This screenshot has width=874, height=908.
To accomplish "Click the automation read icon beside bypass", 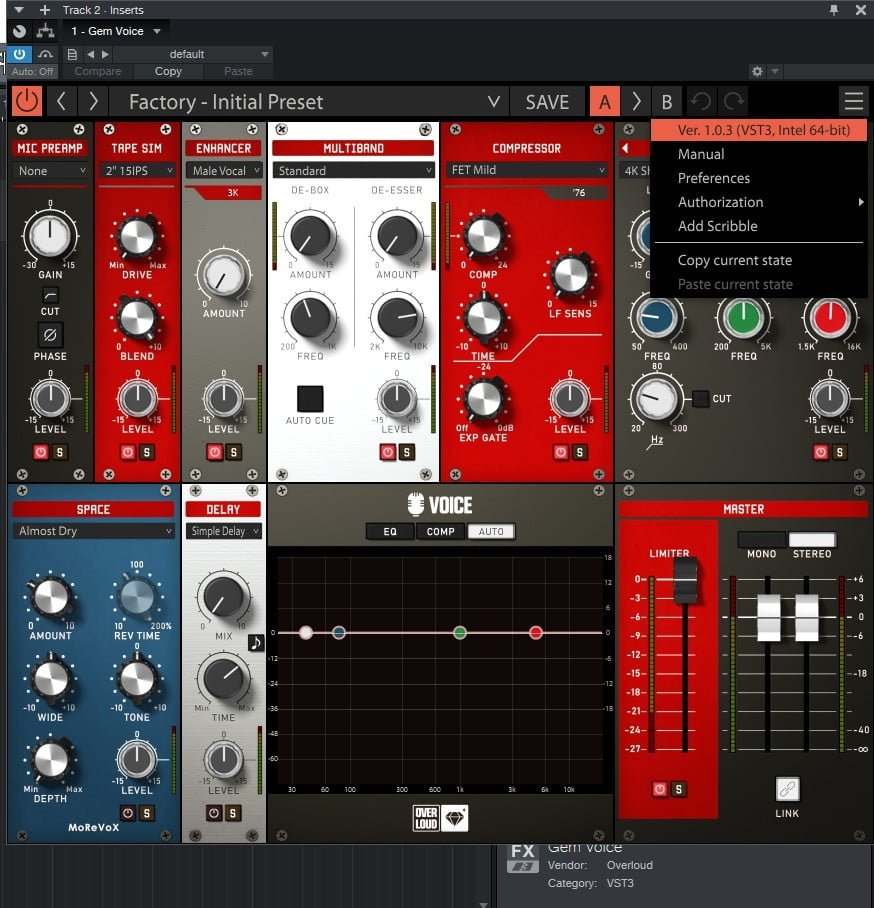I will click(45, 54).
